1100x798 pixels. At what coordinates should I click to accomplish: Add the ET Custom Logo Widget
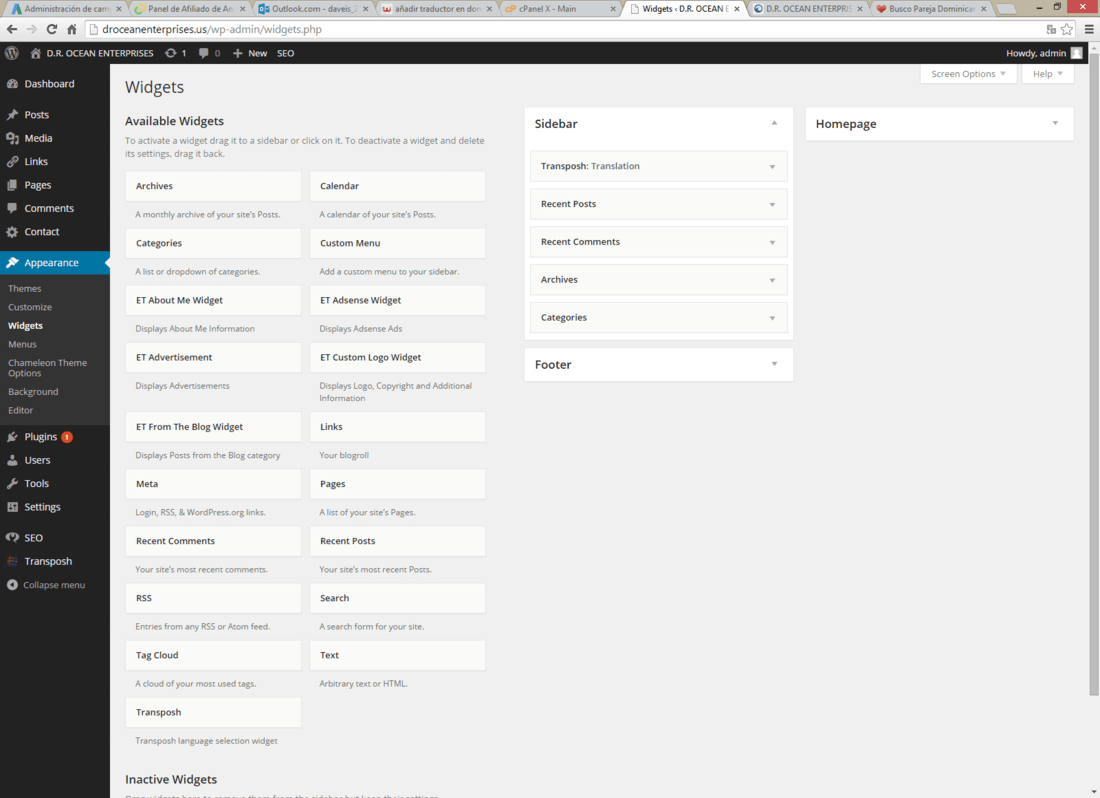397,358
